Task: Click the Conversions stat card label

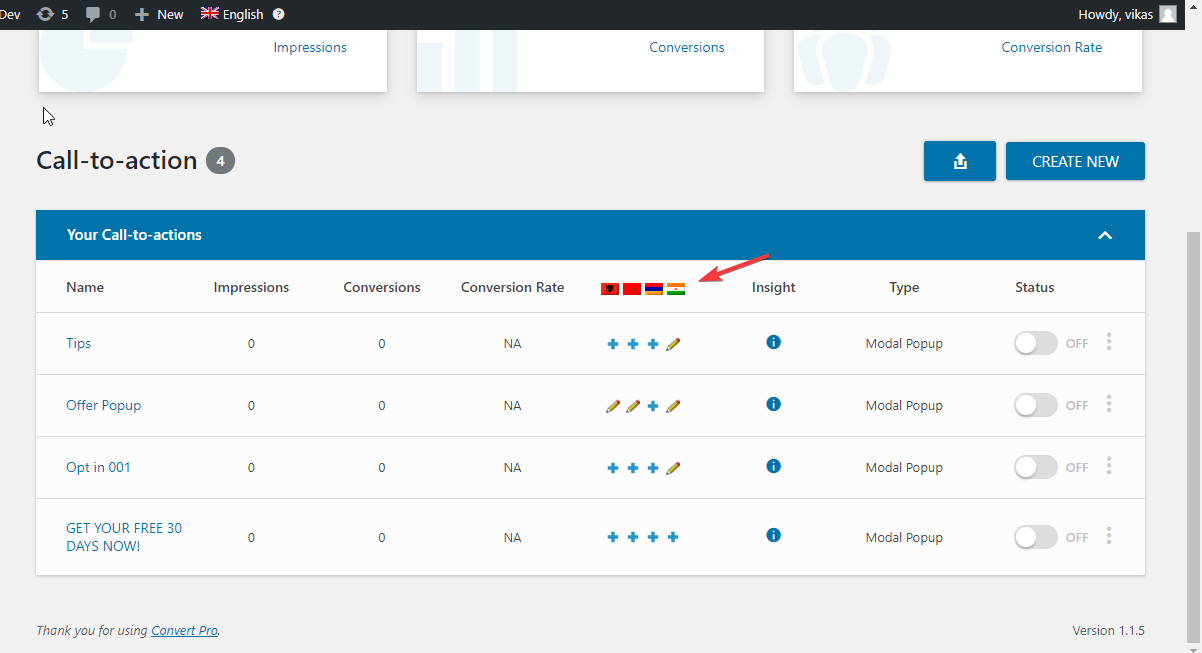Action: pyautogui.click(x=687, y=47)
